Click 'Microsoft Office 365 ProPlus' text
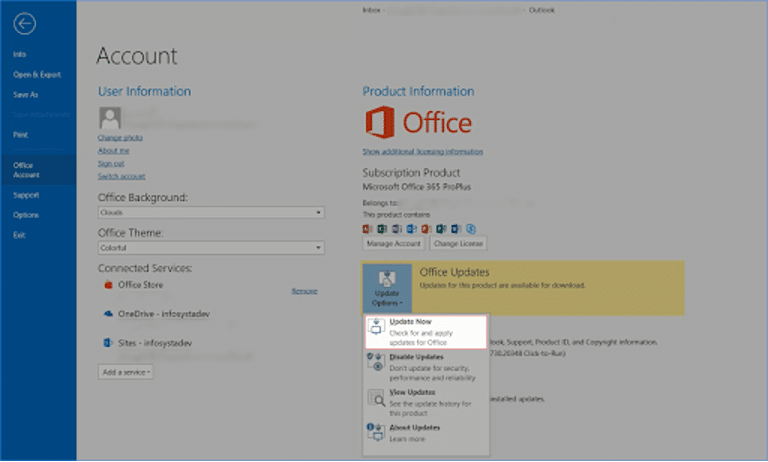 (x=417, y=187)
